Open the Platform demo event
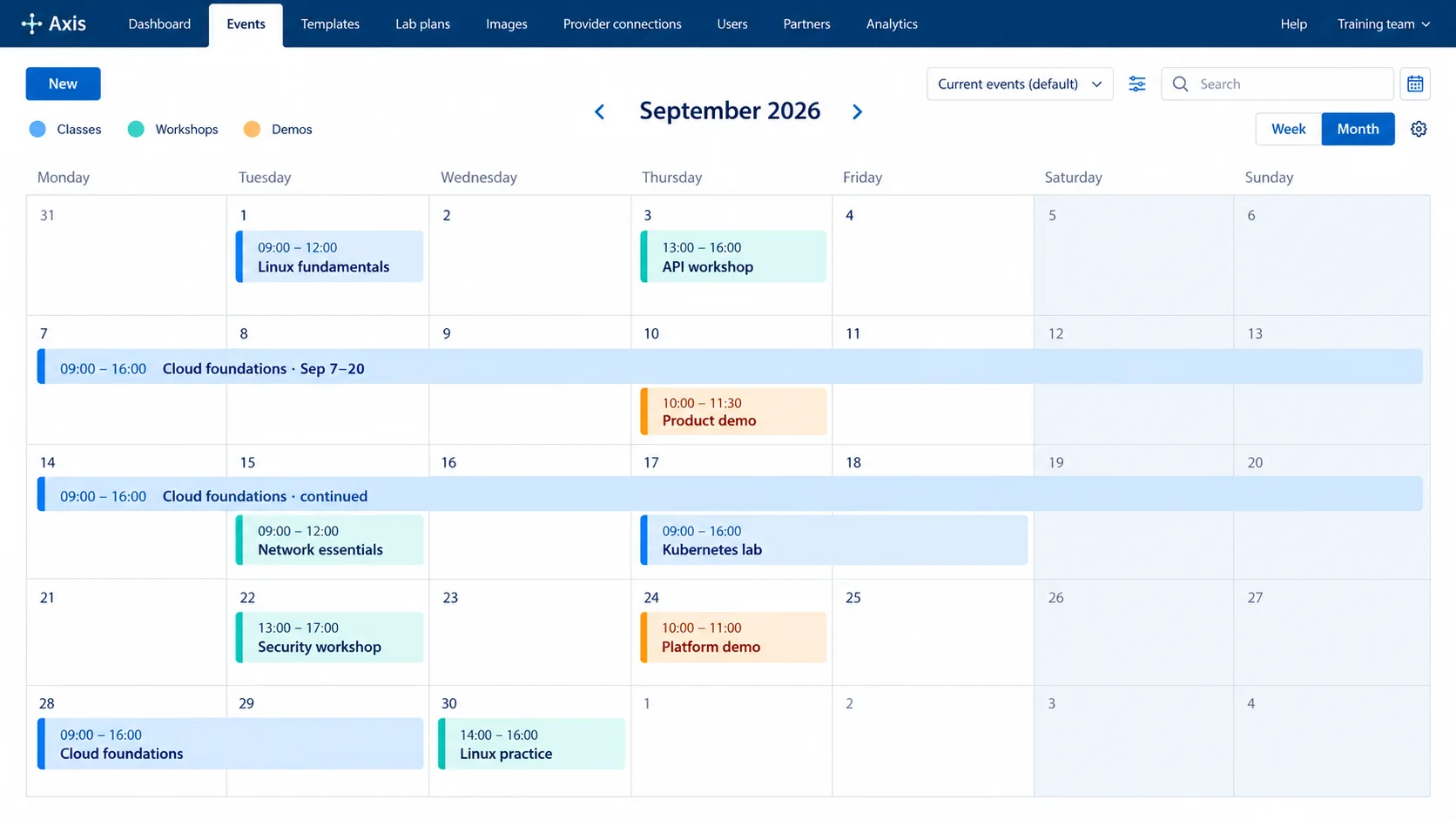The image size is (1456, 819). [x=733, y=637]
